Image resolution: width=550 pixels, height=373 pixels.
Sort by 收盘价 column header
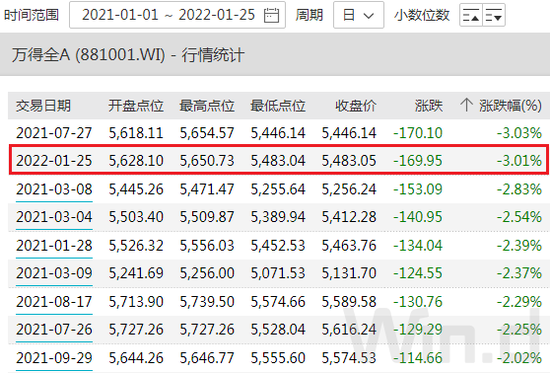tap(356, 106)
